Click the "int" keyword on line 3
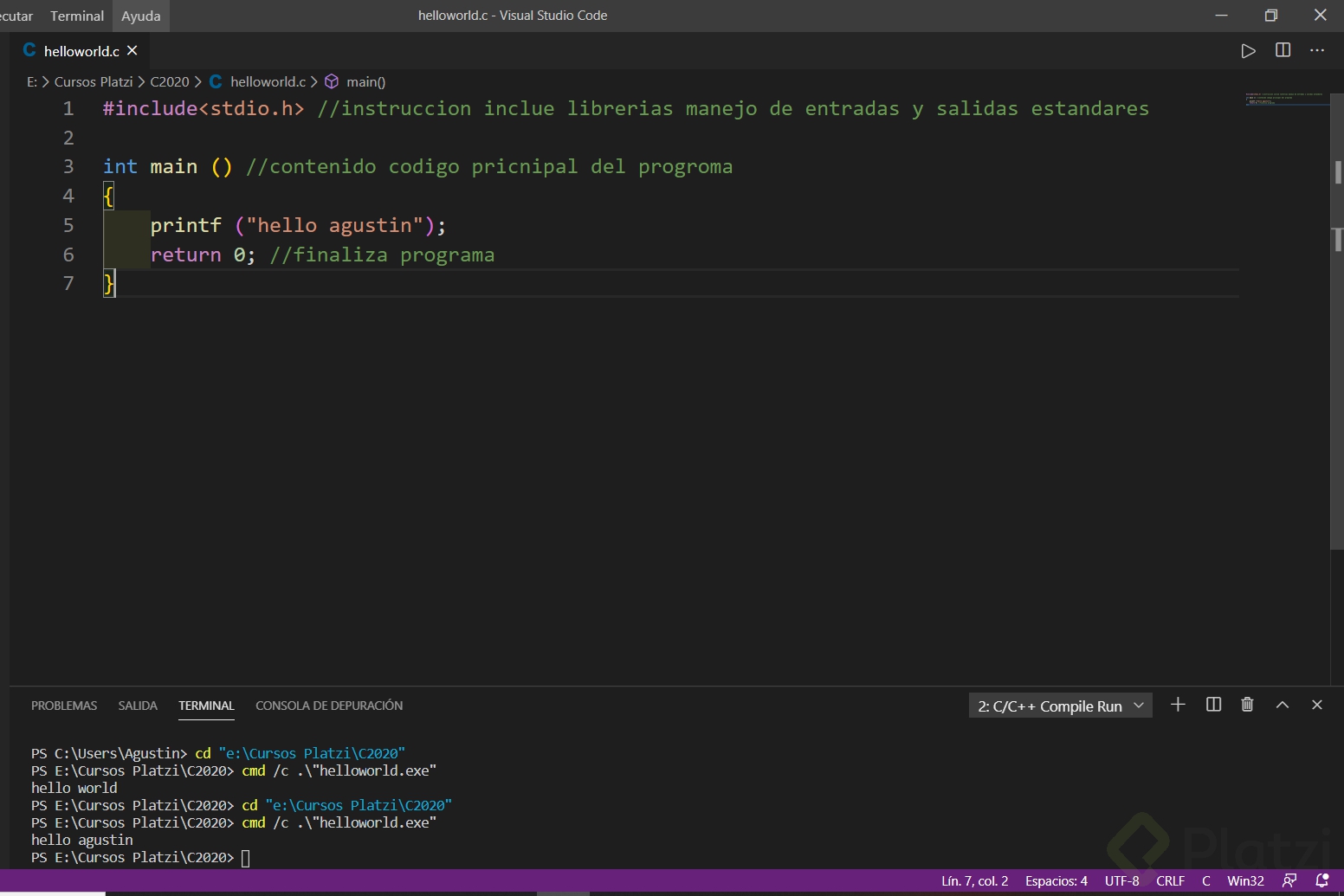 (120, 166)
